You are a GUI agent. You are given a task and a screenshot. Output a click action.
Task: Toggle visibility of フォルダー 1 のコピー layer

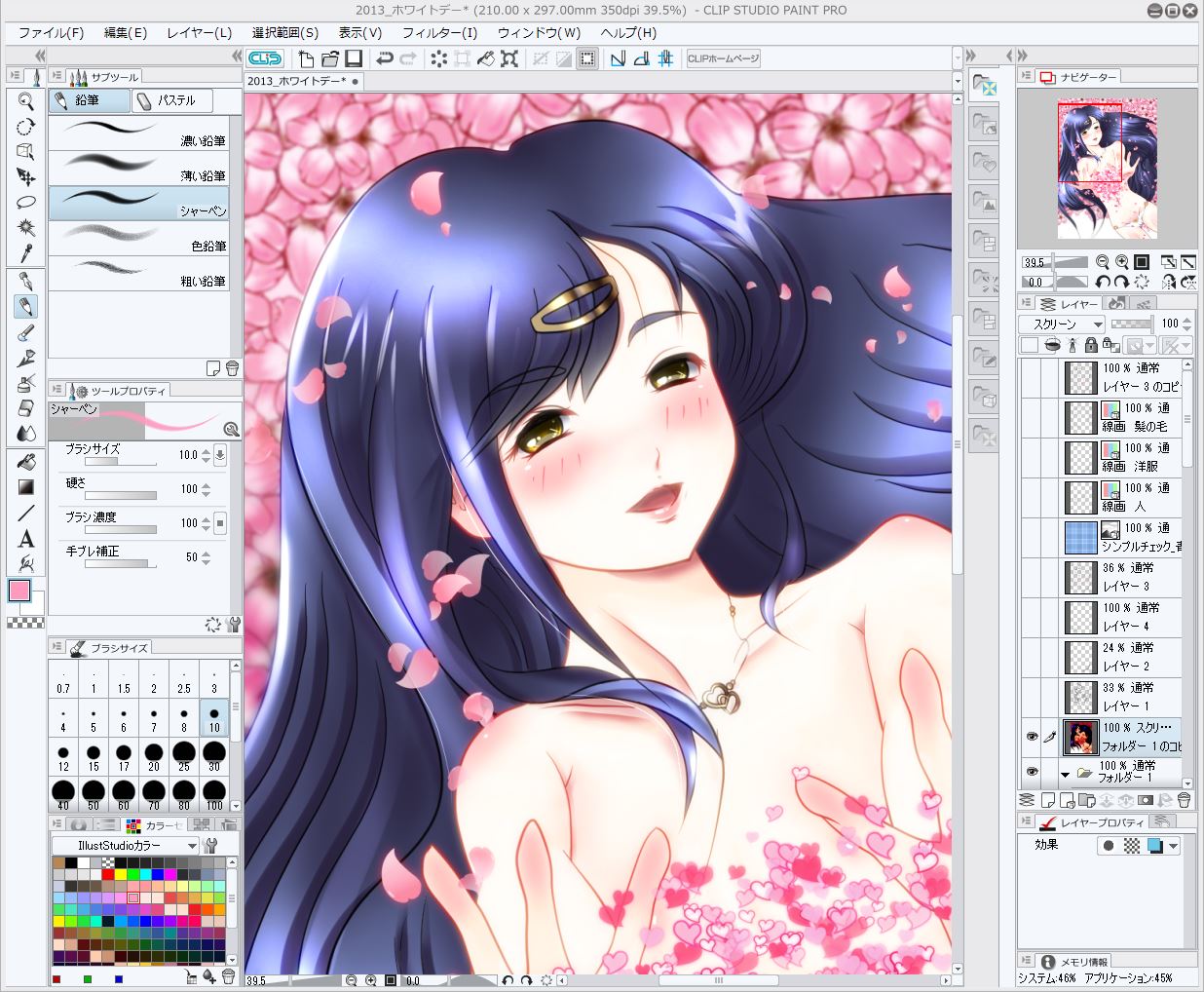[1032, 737]
